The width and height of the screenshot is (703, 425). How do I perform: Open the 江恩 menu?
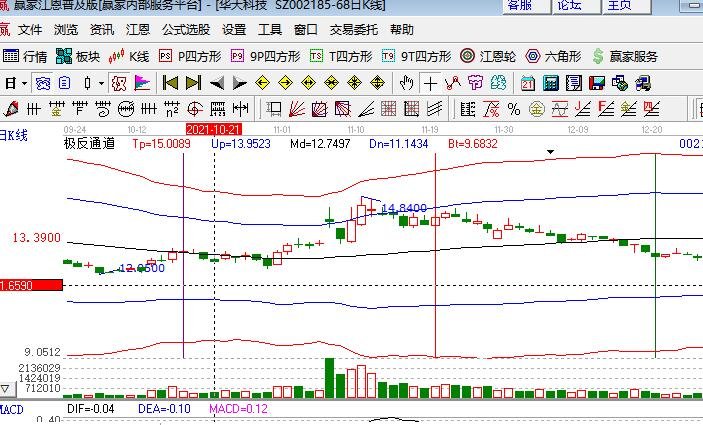pyautogui.click(x=138, y=30)
